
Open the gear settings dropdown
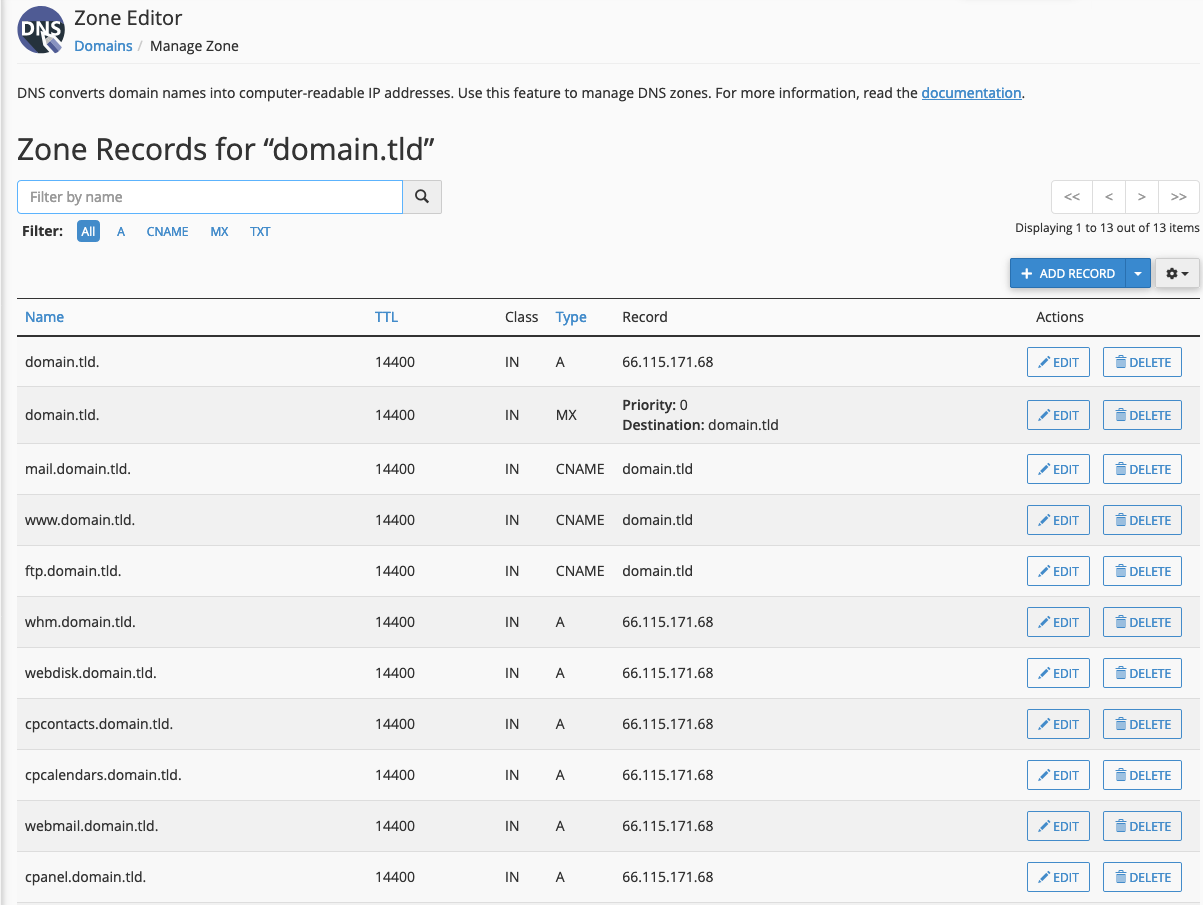pos(1177,273)
